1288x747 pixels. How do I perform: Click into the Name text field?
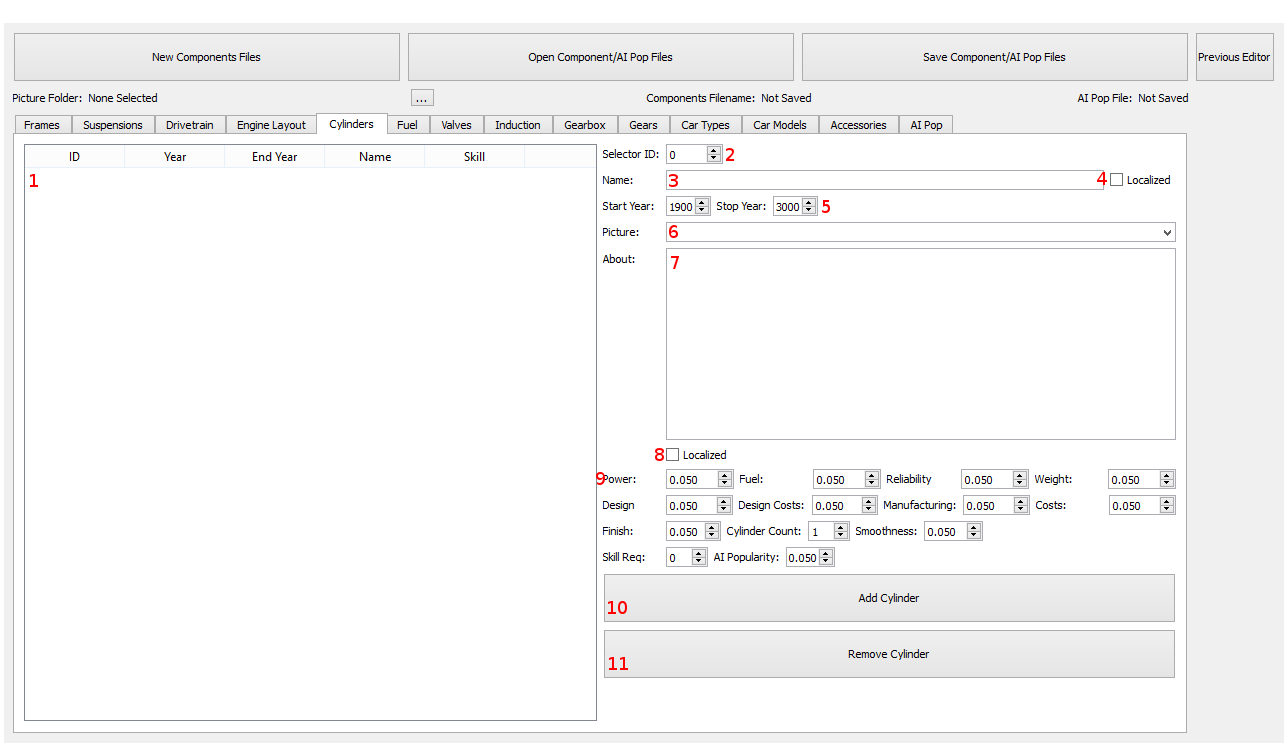click(885, 180)
